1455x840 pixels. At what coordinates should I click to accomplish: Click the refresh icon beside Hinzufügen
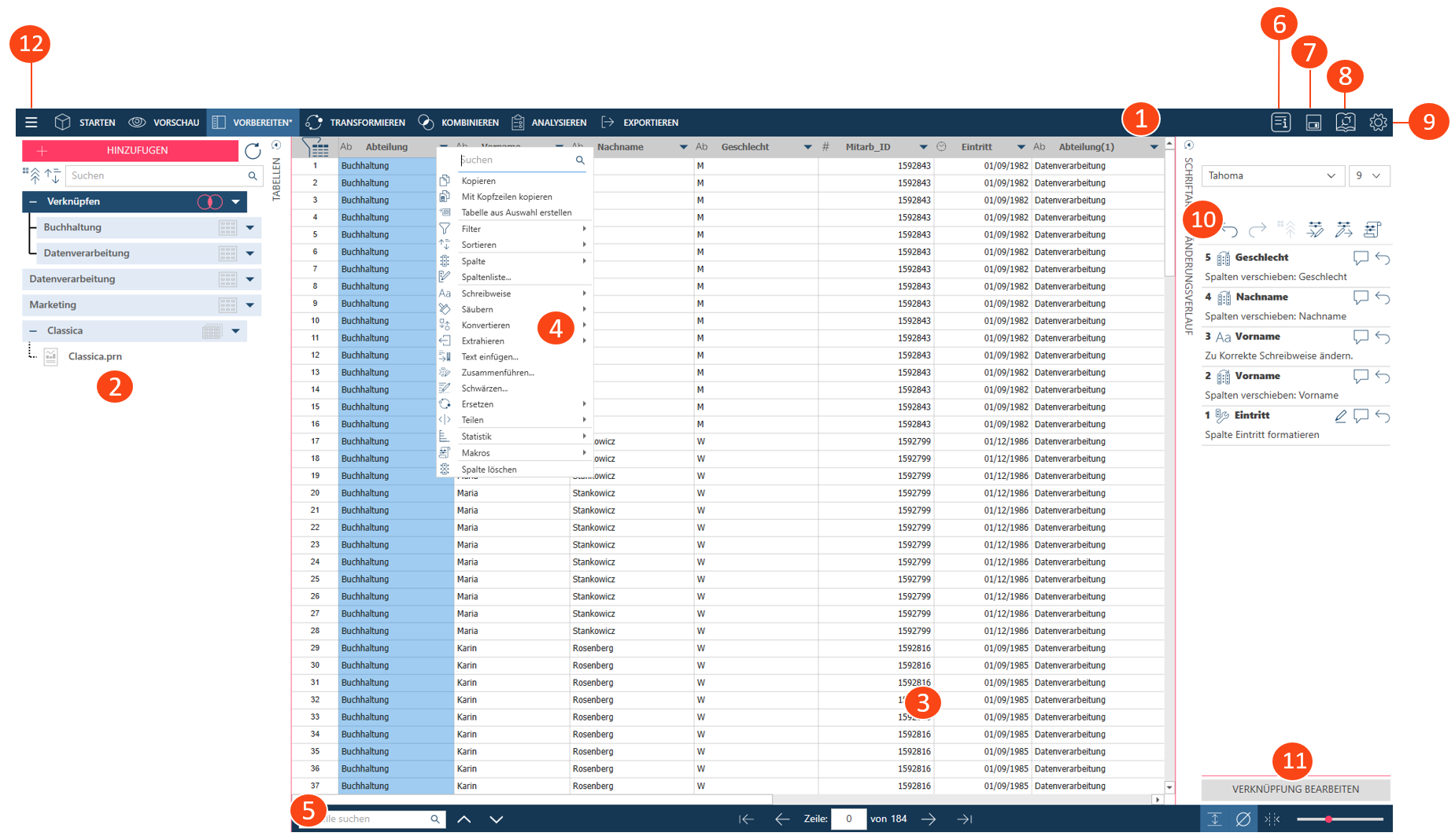[x=253, y=151]
